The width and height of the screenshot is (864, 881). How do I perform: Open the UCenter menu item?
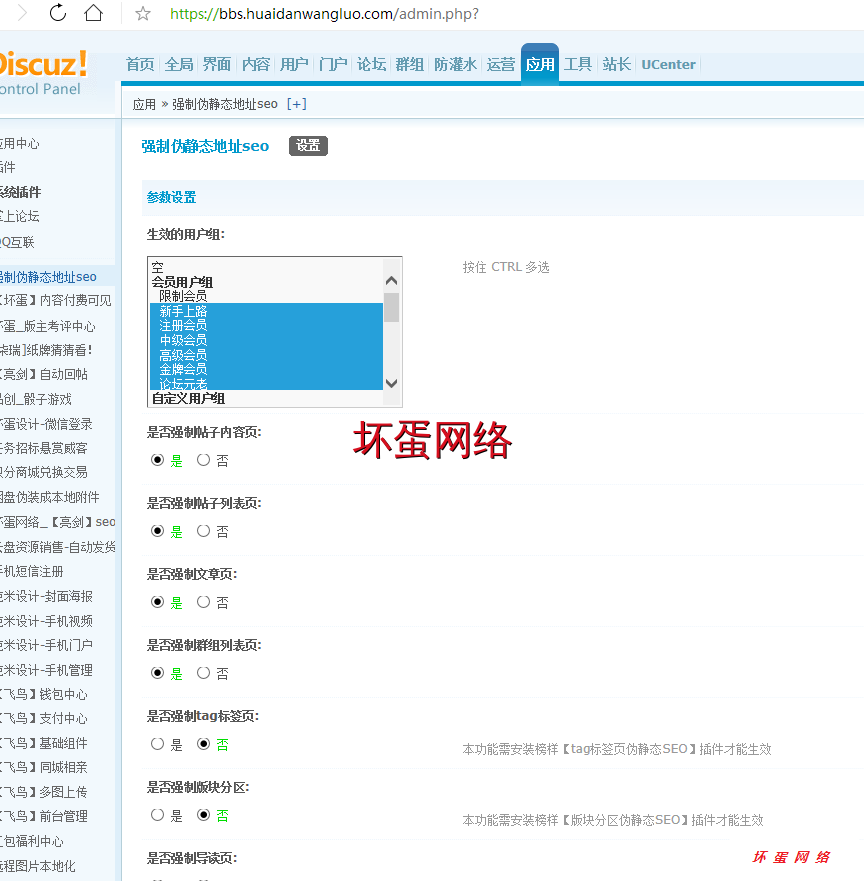pos(669,65)
